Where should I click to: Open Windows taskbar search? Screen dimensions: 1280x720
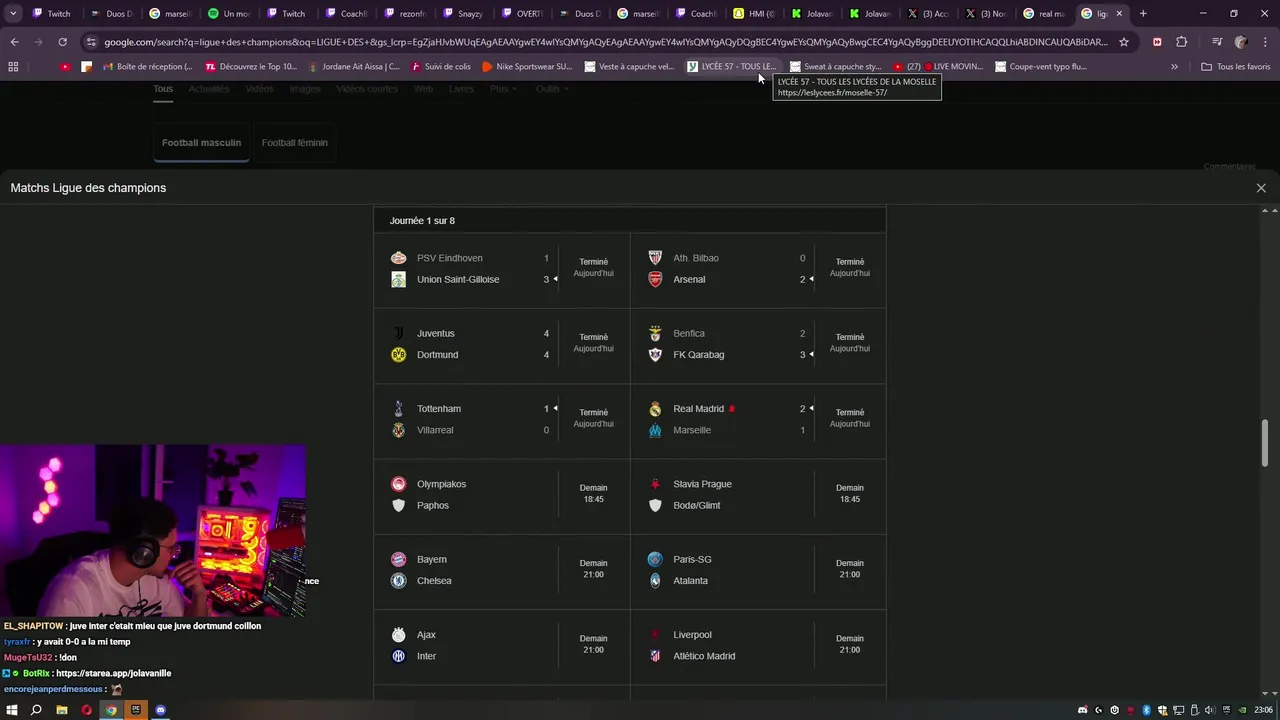point(36,710)
